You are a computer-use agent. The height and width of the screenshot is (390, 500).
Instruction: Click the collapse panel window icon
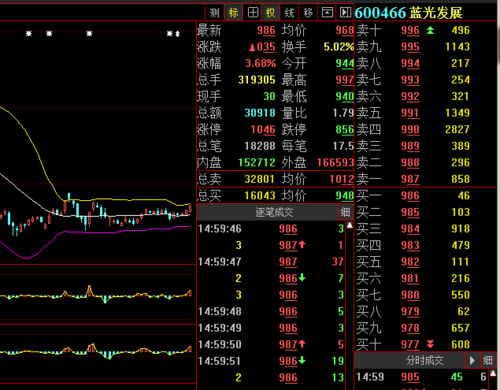[x=327, y=13]
